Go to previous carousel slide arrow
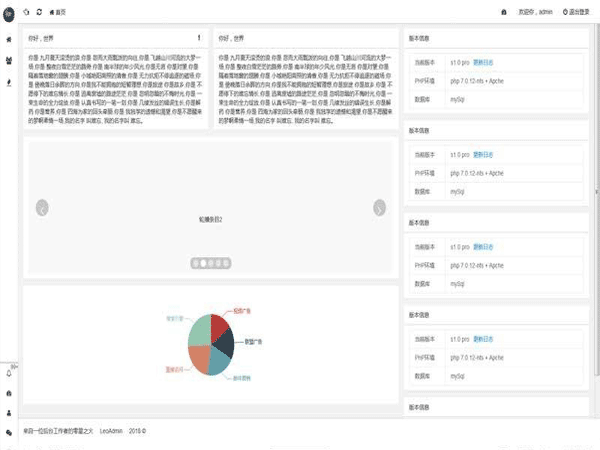The width and height of the screenshot is (600, 450). (x=42, y=208)
